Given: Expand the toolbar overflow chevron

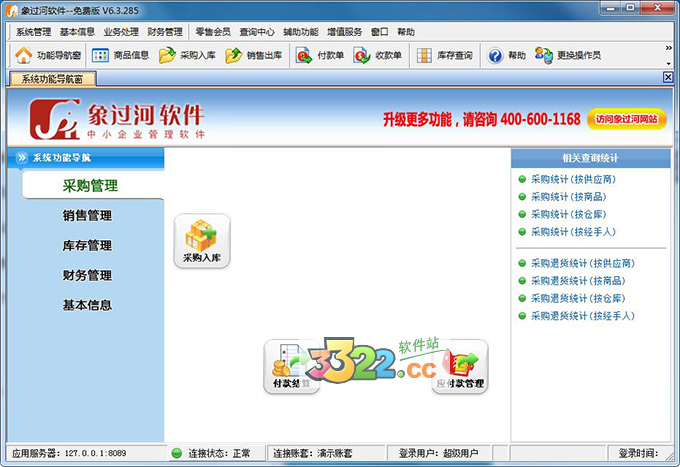Looking at the screenshot, I should [668, 48].
